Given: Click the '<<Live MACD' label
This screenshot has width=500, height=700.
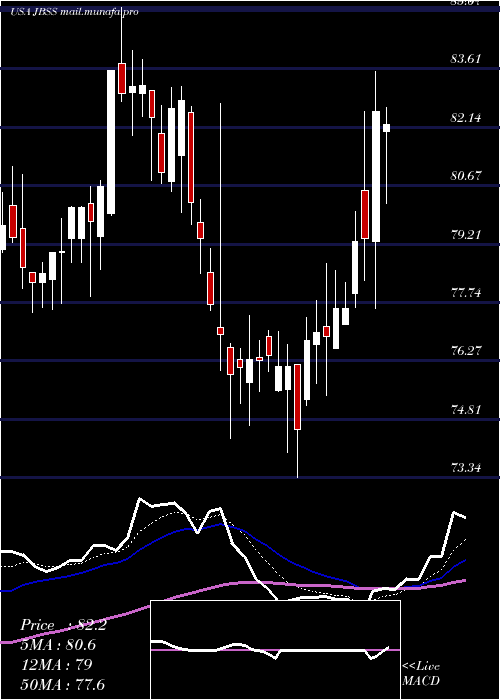Looking at the screenshot, I should (x=421, y=674).
